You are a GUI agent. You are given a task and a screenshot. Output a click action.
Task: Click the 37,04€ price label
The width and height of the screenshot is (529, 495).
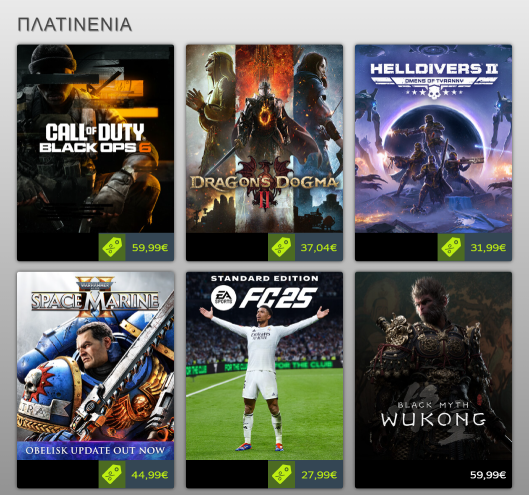tap(319, 248)
